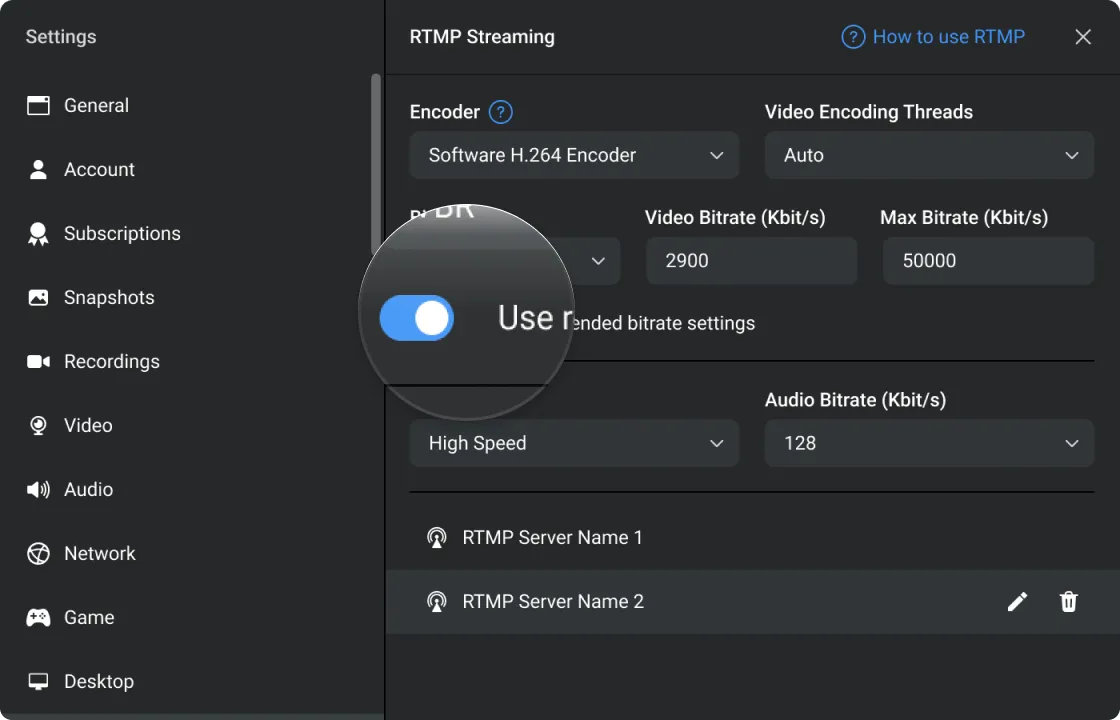
Task: Click the Subscriptions badge icon in sidebar
Action: point(38,234)
